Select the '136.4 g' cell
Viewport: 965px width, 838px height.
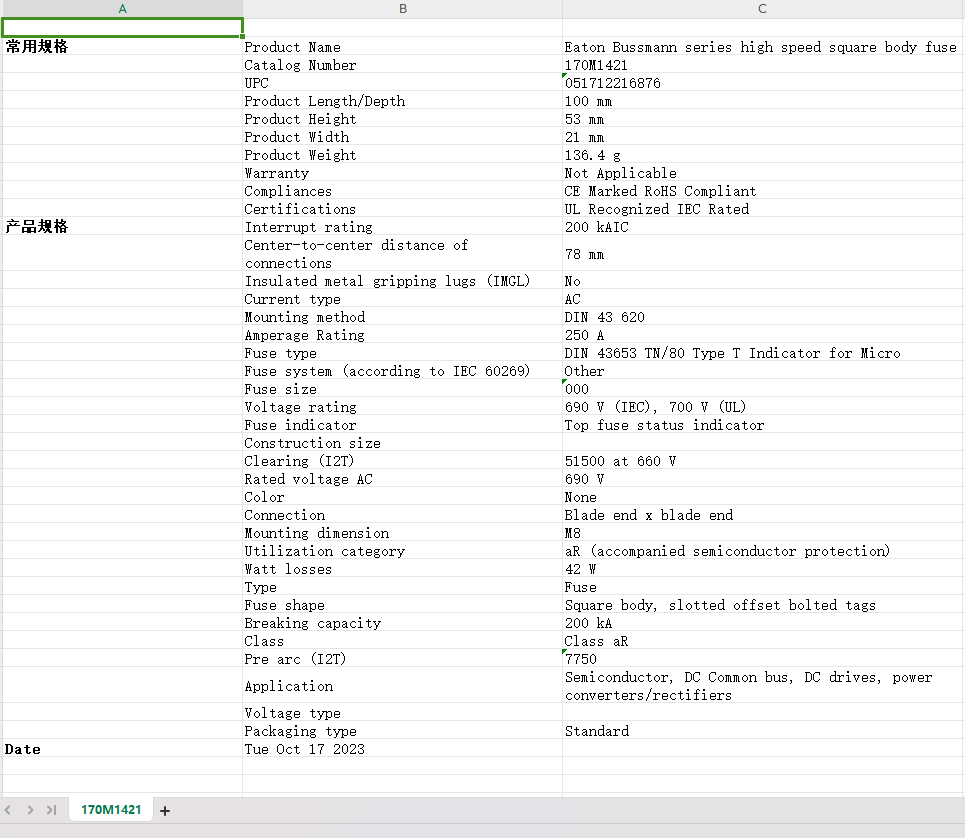(x=763, y=155)
